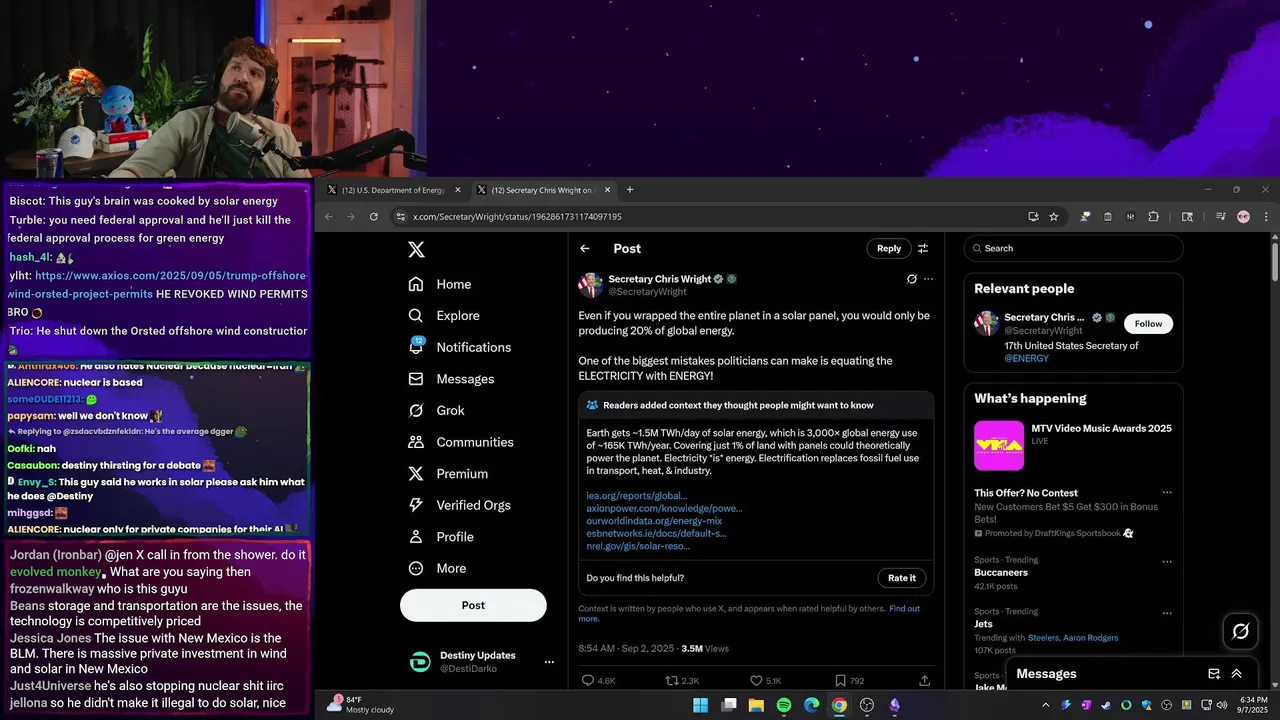Open ourworldindata.org/energy-mix link

[654, 521]
